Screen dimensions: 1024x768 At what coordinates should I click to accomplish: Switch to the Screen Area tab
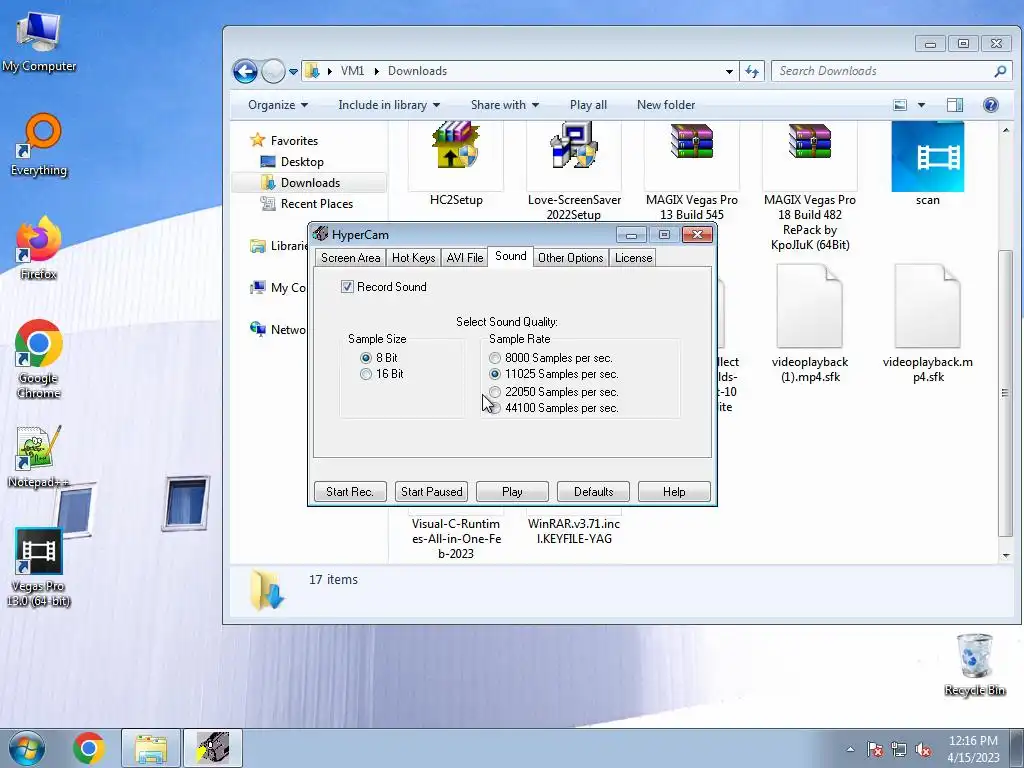click(x=350, y=258)
